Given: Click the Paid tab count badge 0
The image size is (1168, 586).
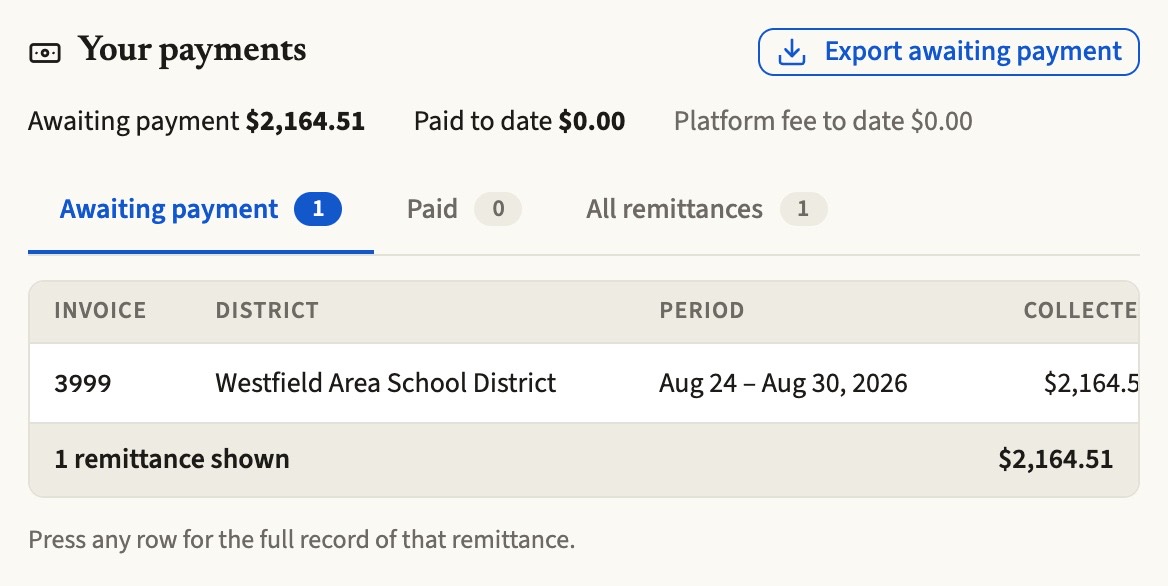Looking at the screenshot, I should [x=498, y=209].
